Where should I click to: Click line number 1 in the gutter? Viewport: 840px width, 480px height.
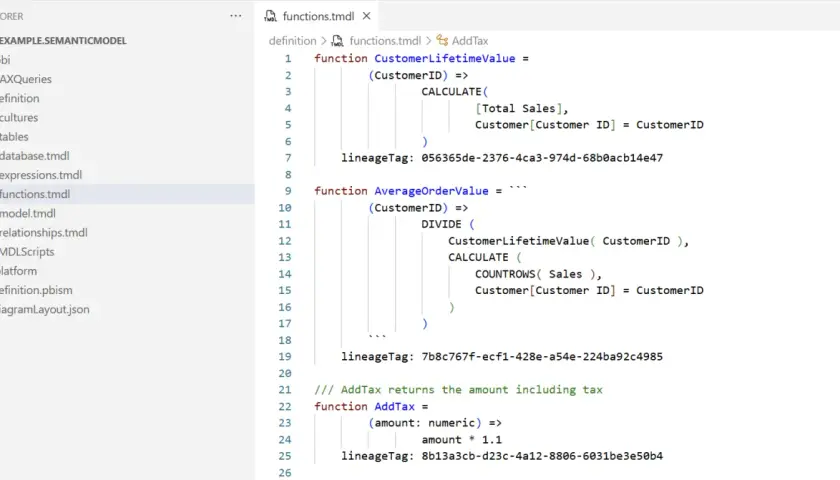pyautogui.click(x=288, y=58)
